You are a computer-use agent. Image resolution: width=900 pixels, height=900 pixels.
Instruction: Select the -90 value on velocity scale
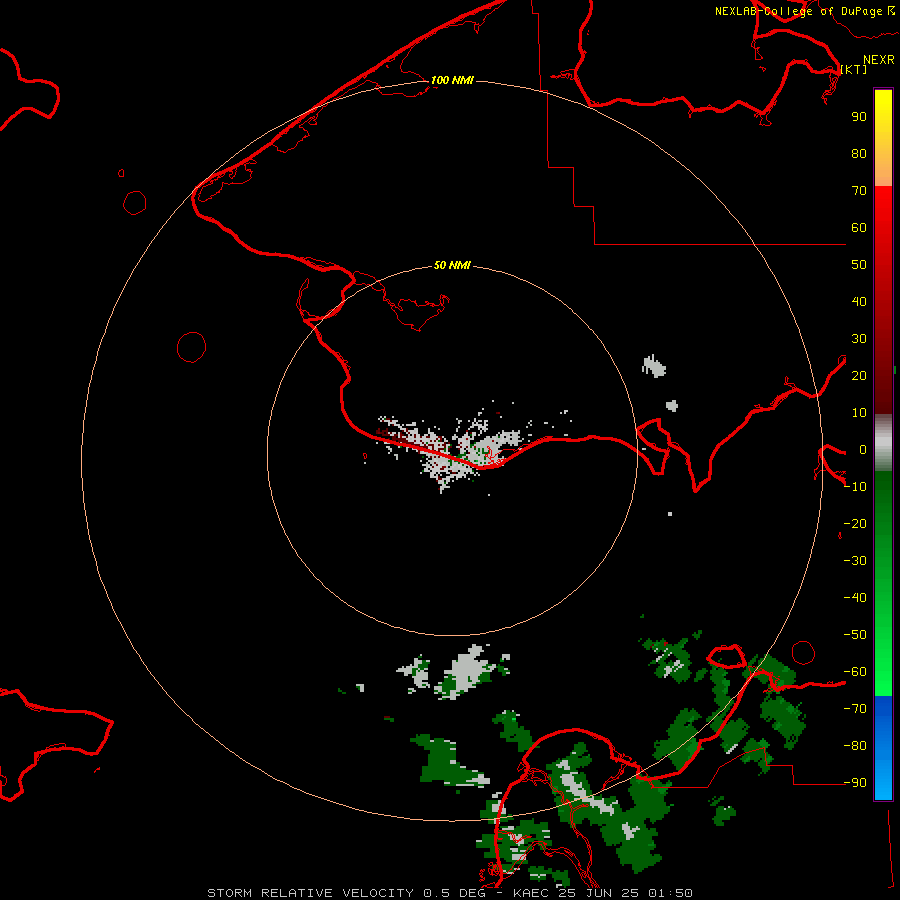coord(855,783)
